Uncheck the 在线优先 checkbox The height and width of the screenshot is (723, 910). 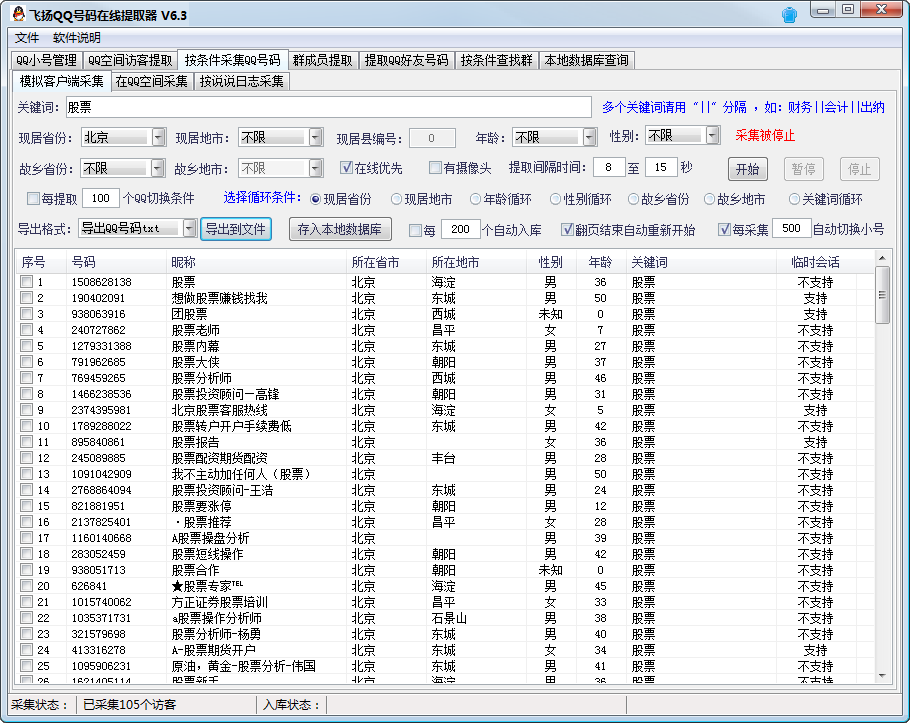click(347, 168)
